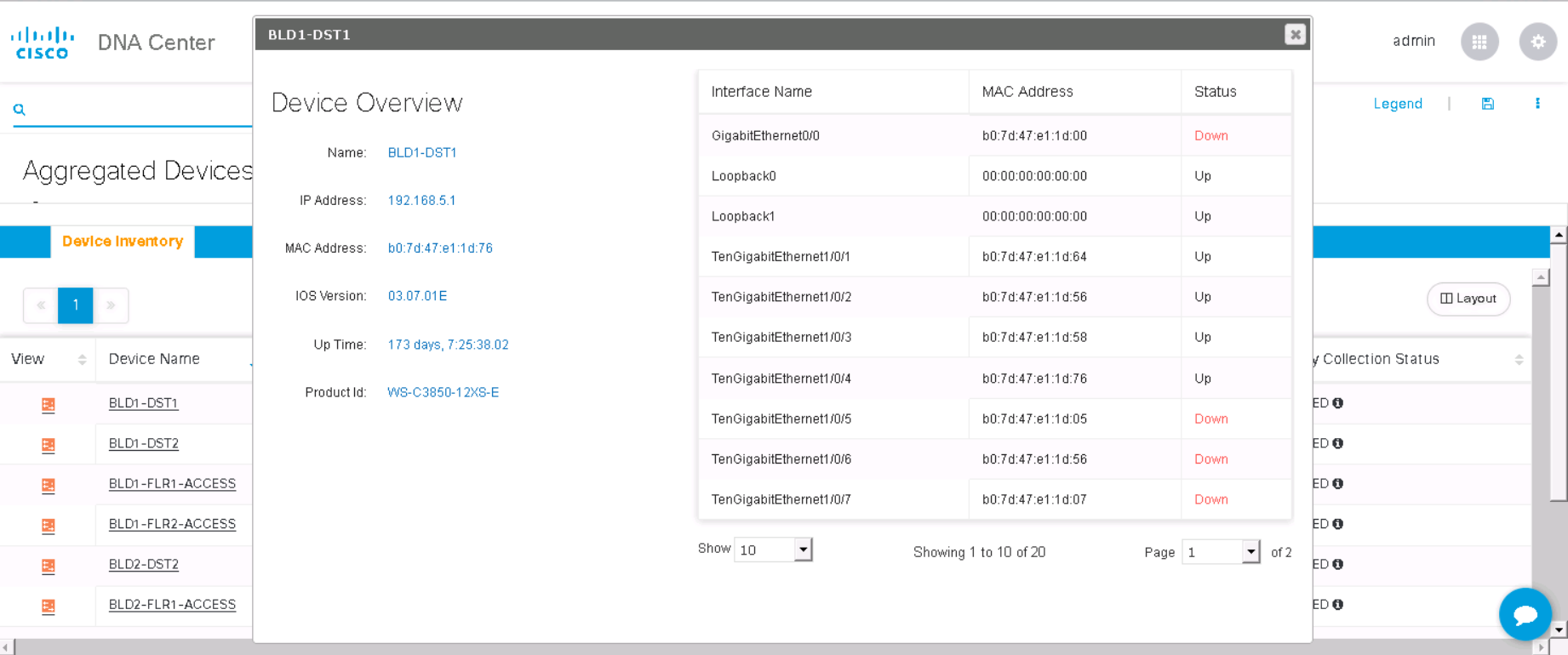Click the IOS Version value 03.07.01E
This screenshot has height=655, width=1568.
pyautogui.click(x=417, y=296)
